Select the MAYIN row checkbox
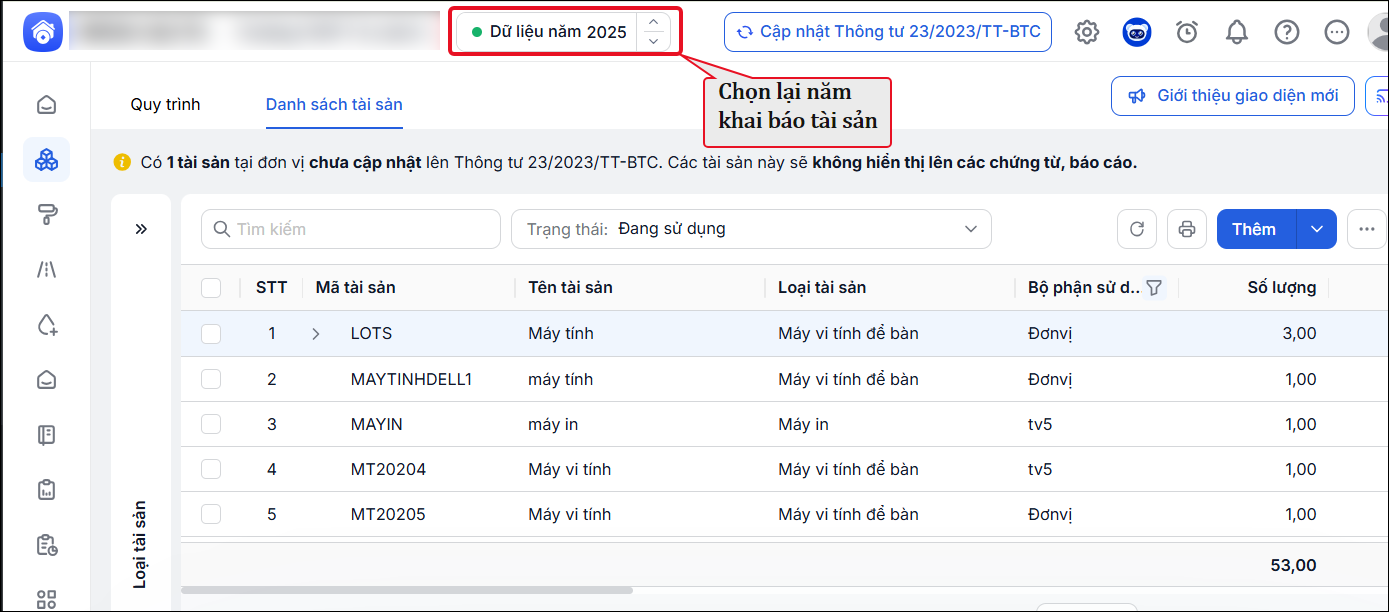 [211, 424]
